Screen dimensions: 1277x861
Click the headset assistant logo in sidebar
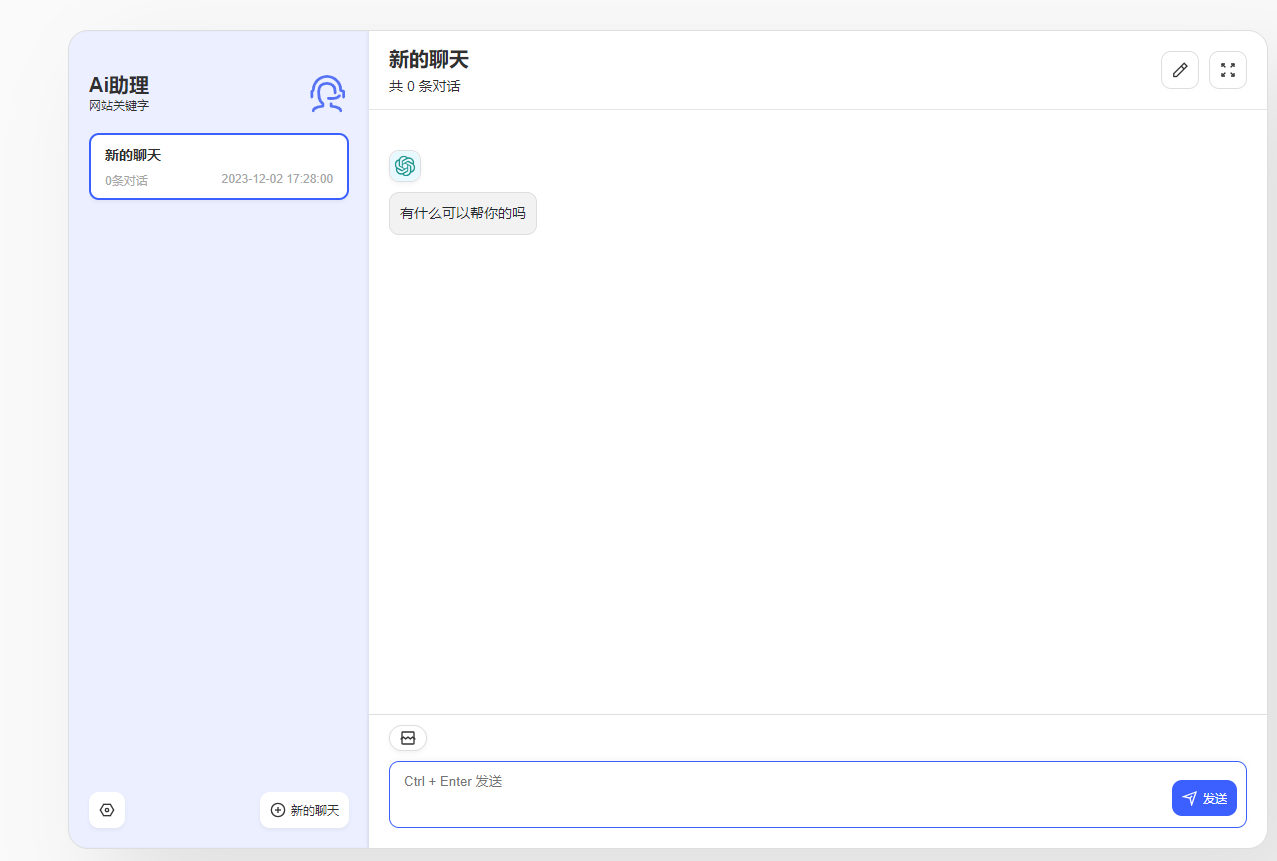[327, 93]
